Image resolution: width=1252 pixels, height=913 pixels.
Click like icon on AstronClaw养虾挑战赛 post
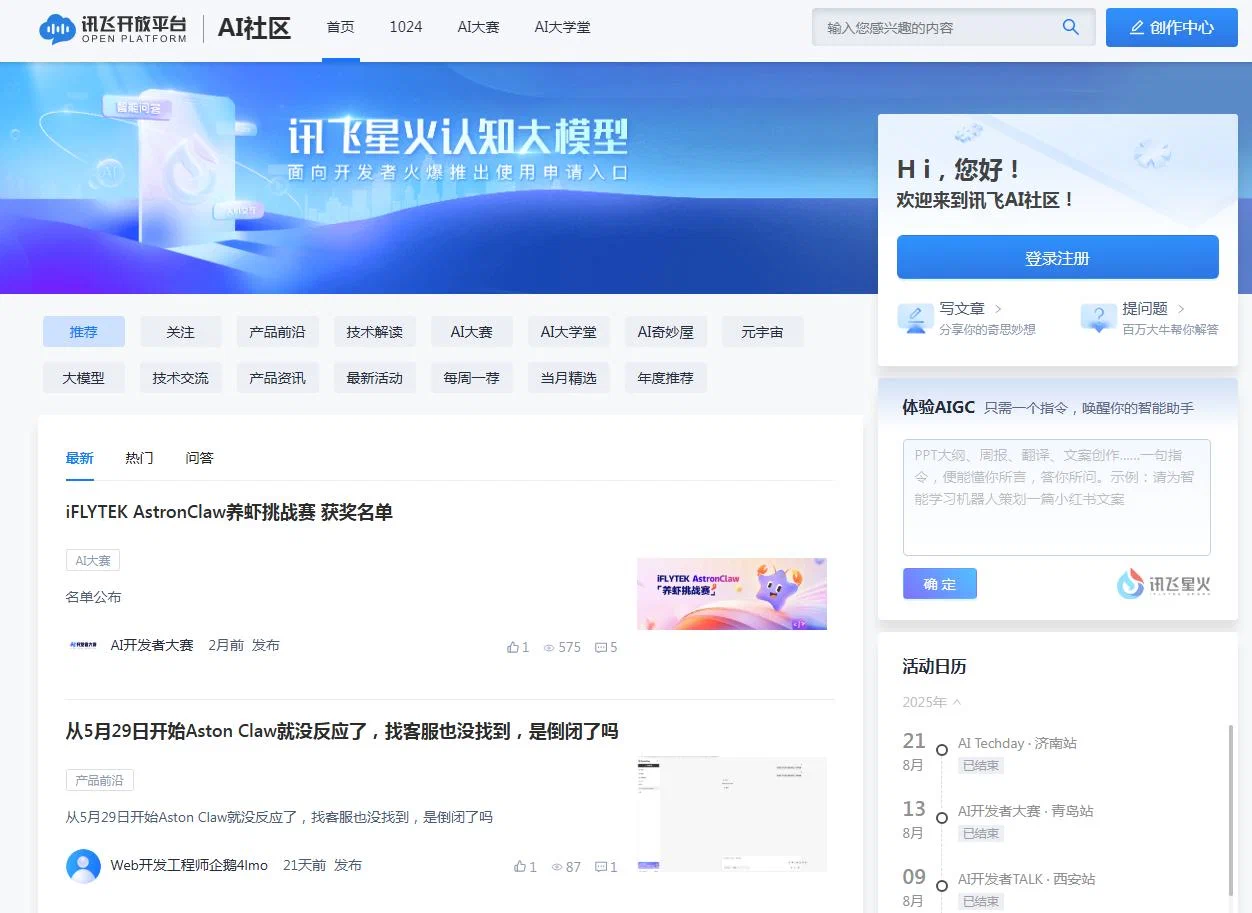513,647
